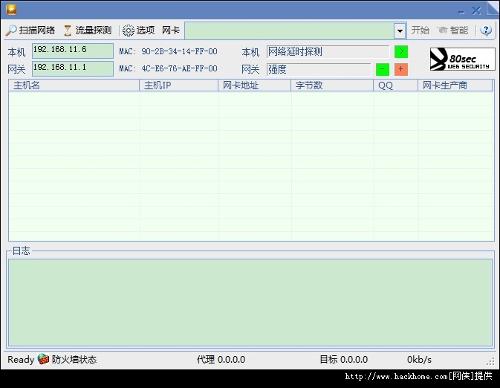Minimize the window
This screenshot has height=388, width=500.
461,12
